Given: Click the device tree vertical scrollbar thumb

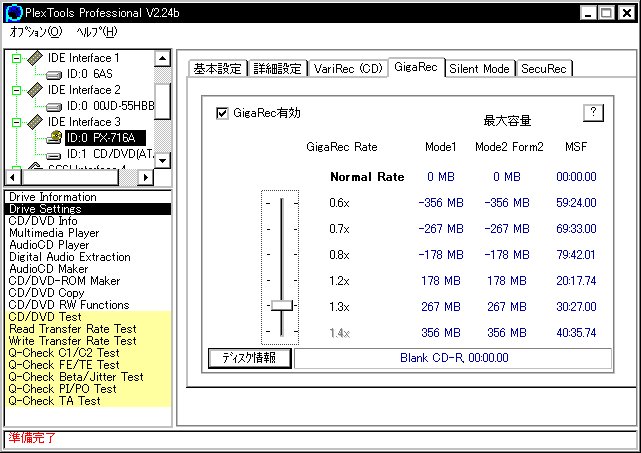Looking at the screenshot, I should click(x=163, y=101).
